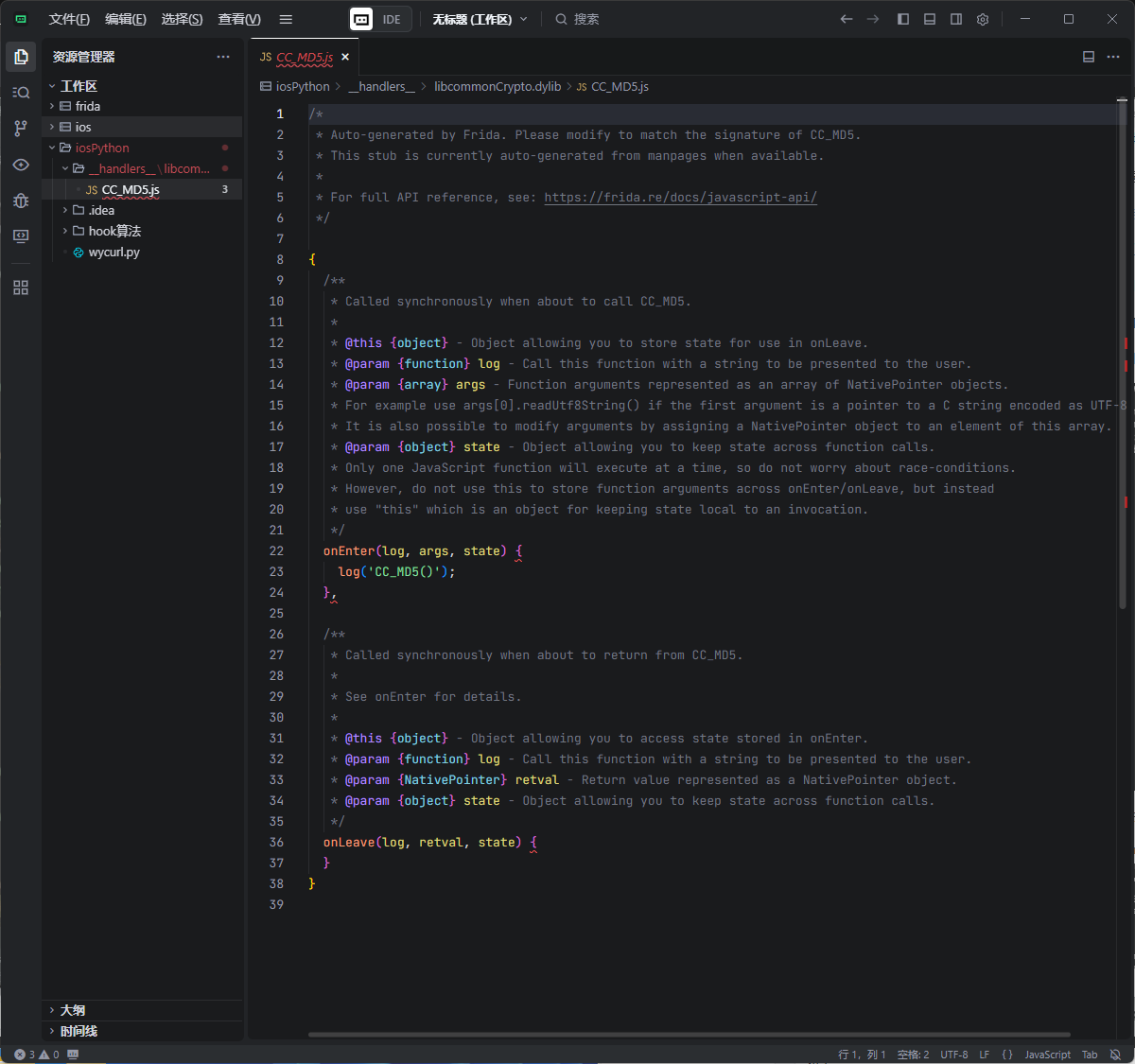Viewport: 1135px width, 1064px height.
Task: Click the editor vertical scrollbar
Action: 1123,355
